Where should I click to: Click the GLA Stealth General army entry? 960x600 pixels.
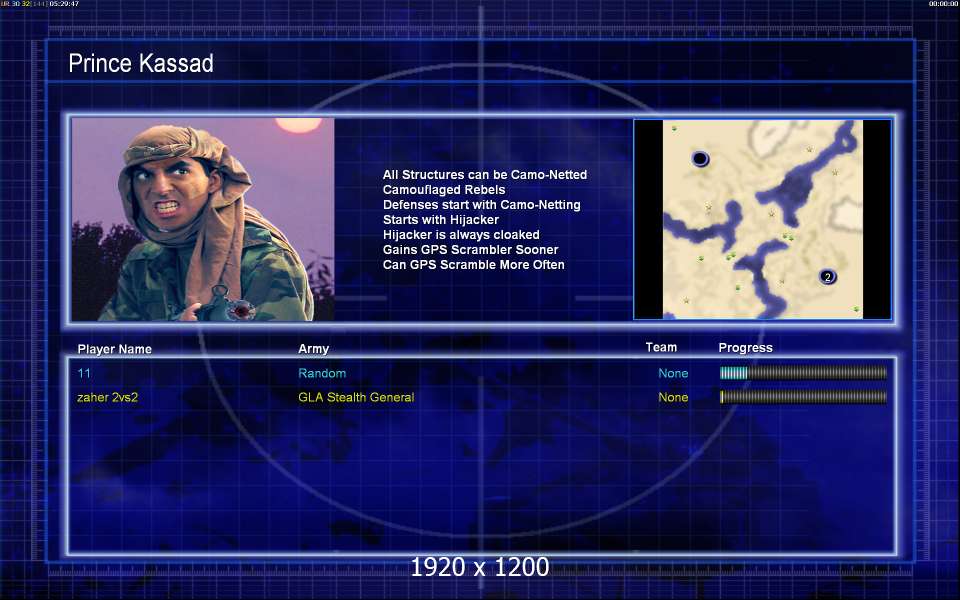pyautogui.click(x=356, y=397)
